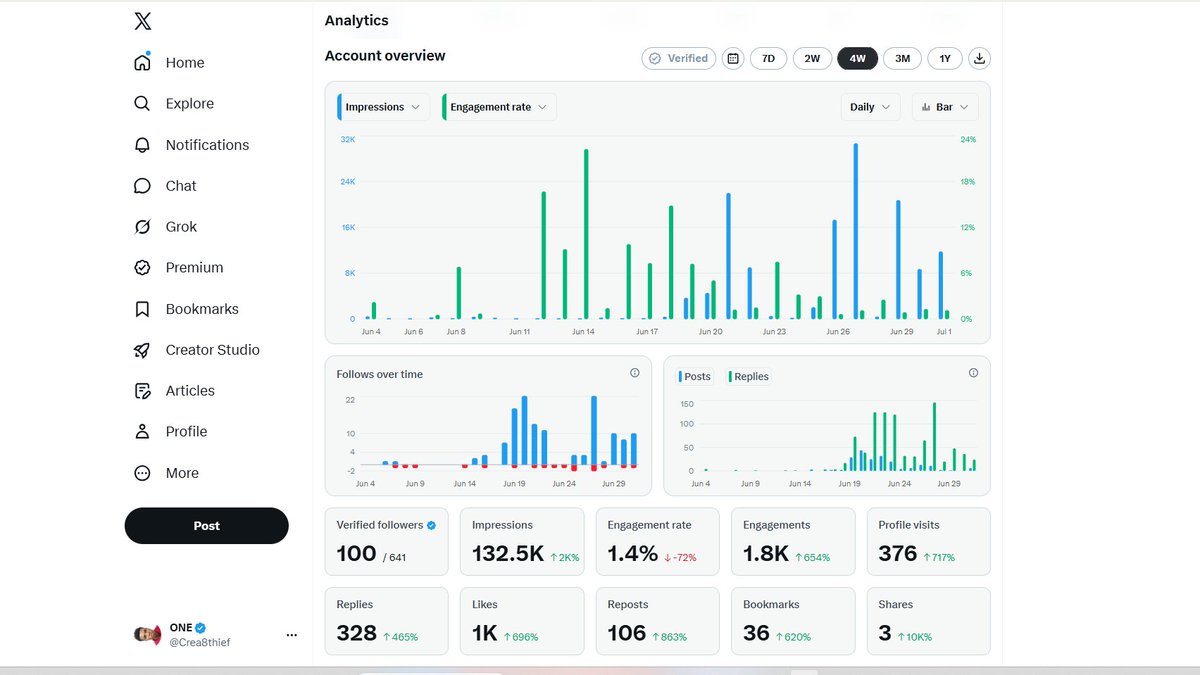Download analytics data icon
The height and width of the screenshot is (675, 1200).
(980, 58)
